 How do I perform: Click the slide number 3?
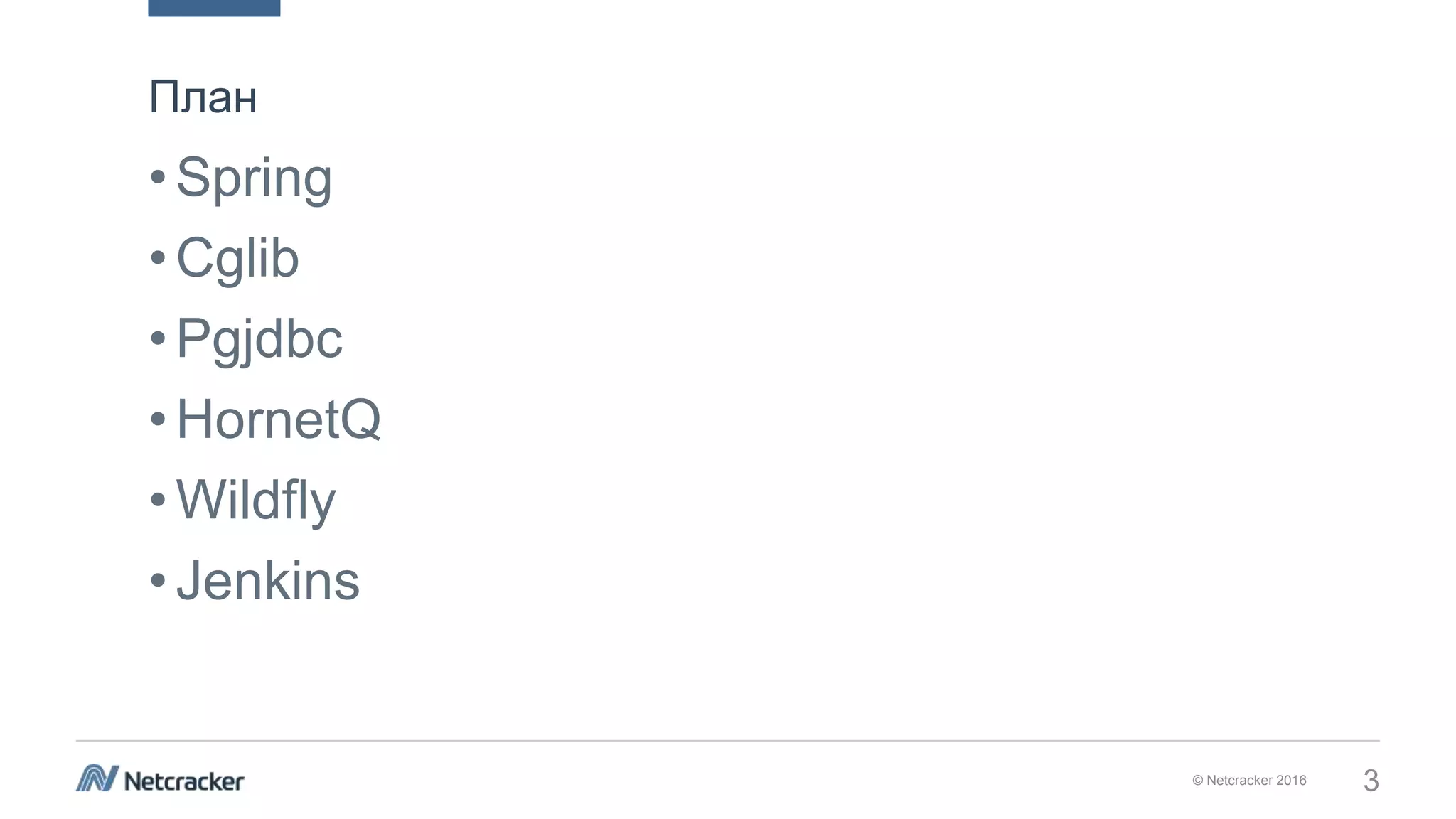pyautogui.click(x=1371, y=781)
